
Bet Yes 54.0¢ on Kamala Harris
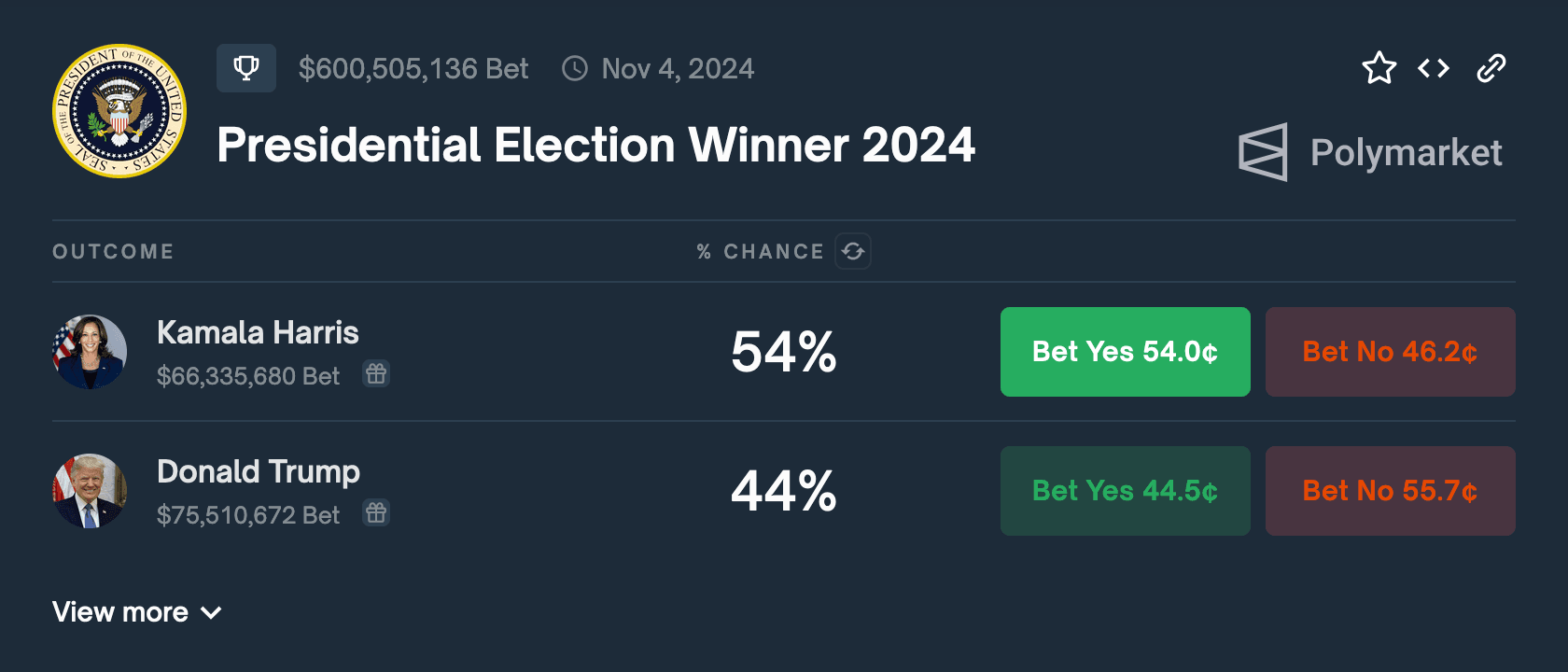1125,352
